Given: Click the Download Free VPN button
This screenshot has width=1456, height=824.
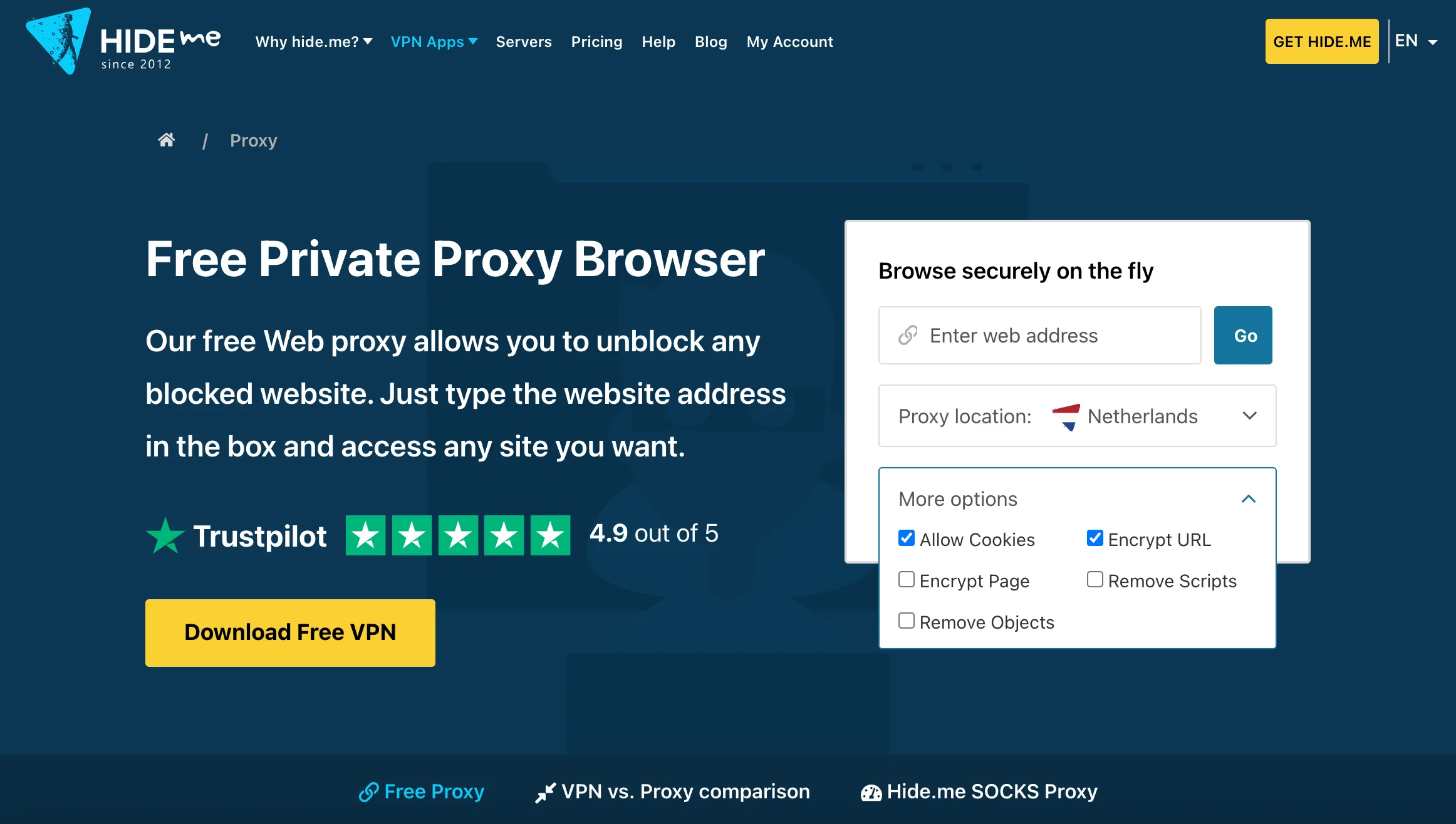Looking at the screenshot, I should click(290, 632).
